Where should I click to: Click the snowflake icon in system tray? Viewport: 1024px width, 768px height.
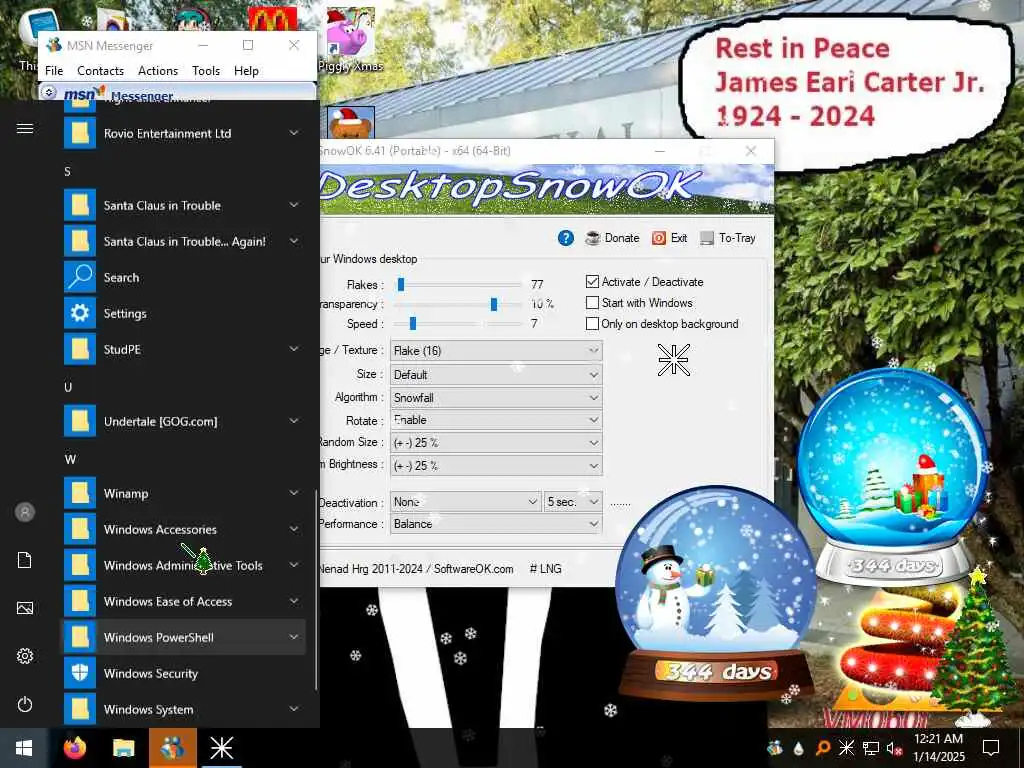[x=846, y=748]
